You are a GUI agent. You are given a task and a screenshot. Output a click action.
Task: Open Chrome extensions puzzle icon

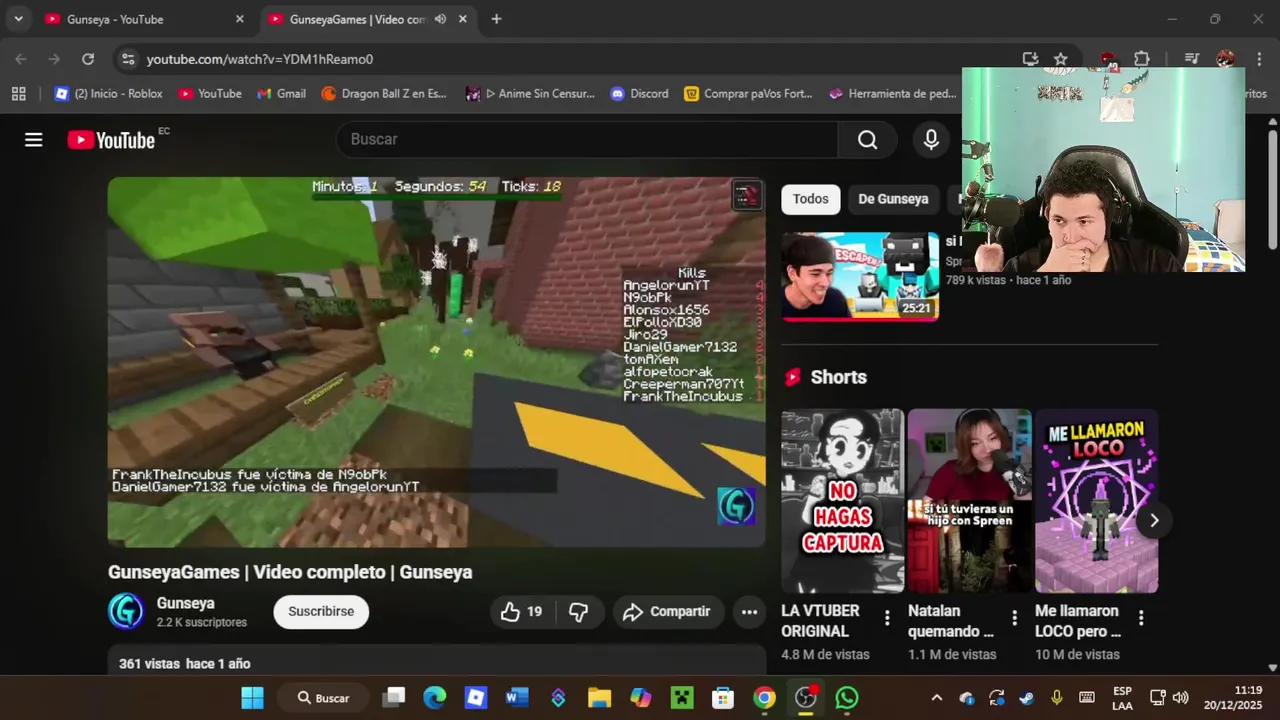1141,59
